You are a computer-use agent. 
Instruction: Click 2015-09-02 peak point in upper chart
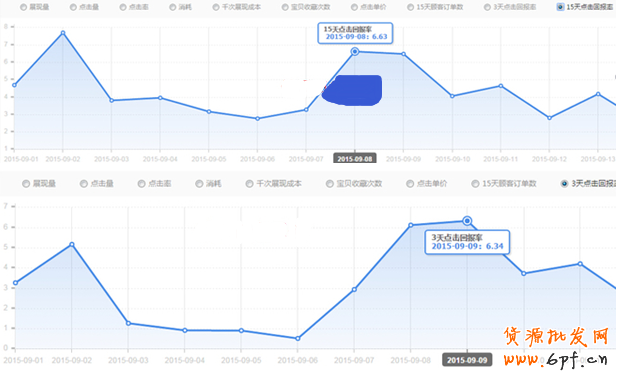[x=63, y=33]
